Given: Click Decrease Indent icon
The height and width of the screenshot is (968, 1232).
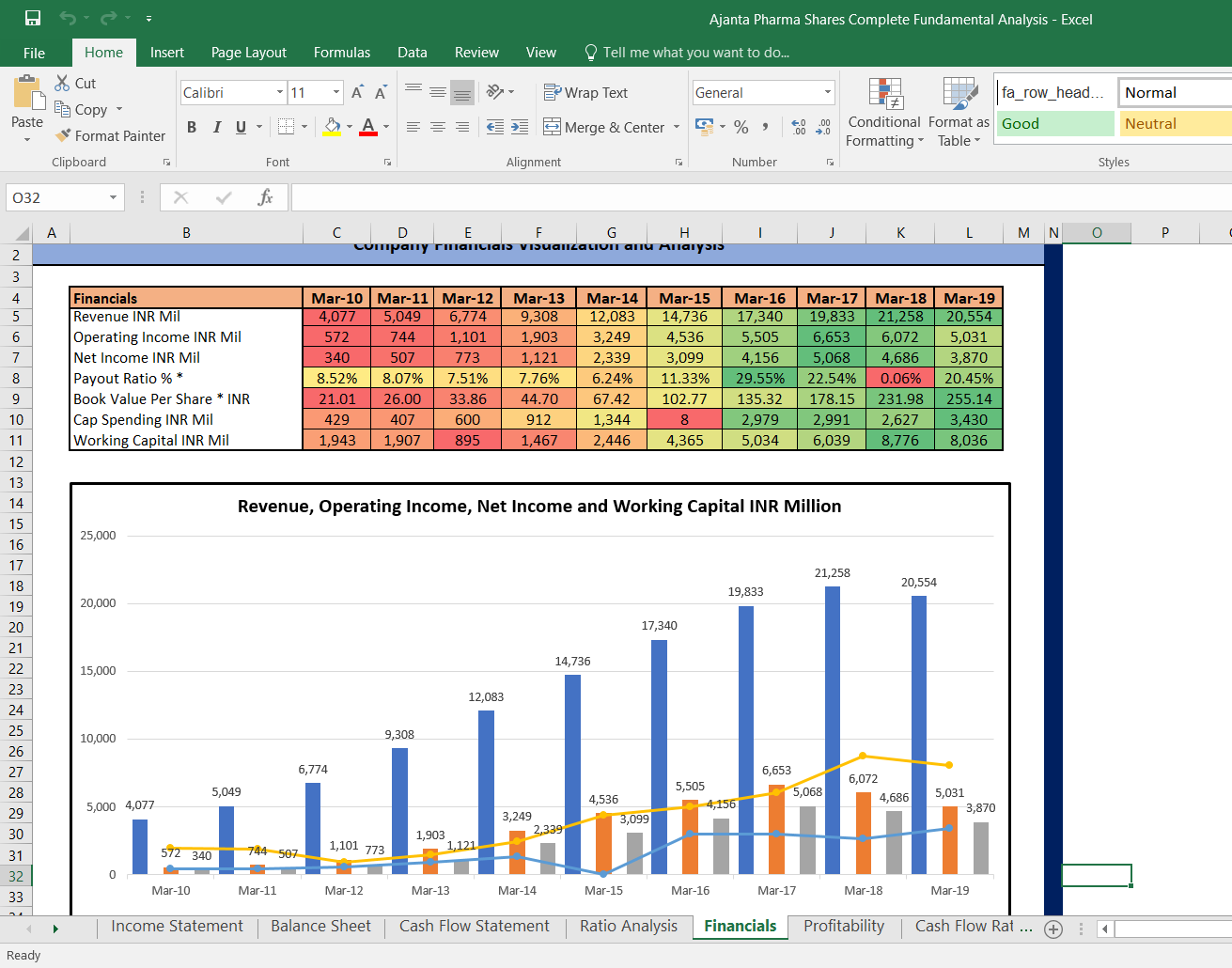Looking at the screenshot, I should point(495,127).
